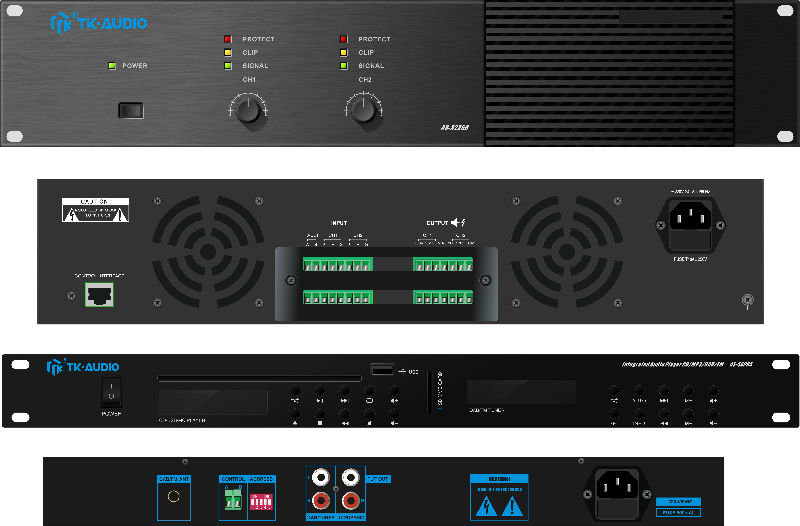800x526 pixels.
Task: Turn the CH2 volume knob
Action: click(x=362, y=108)
